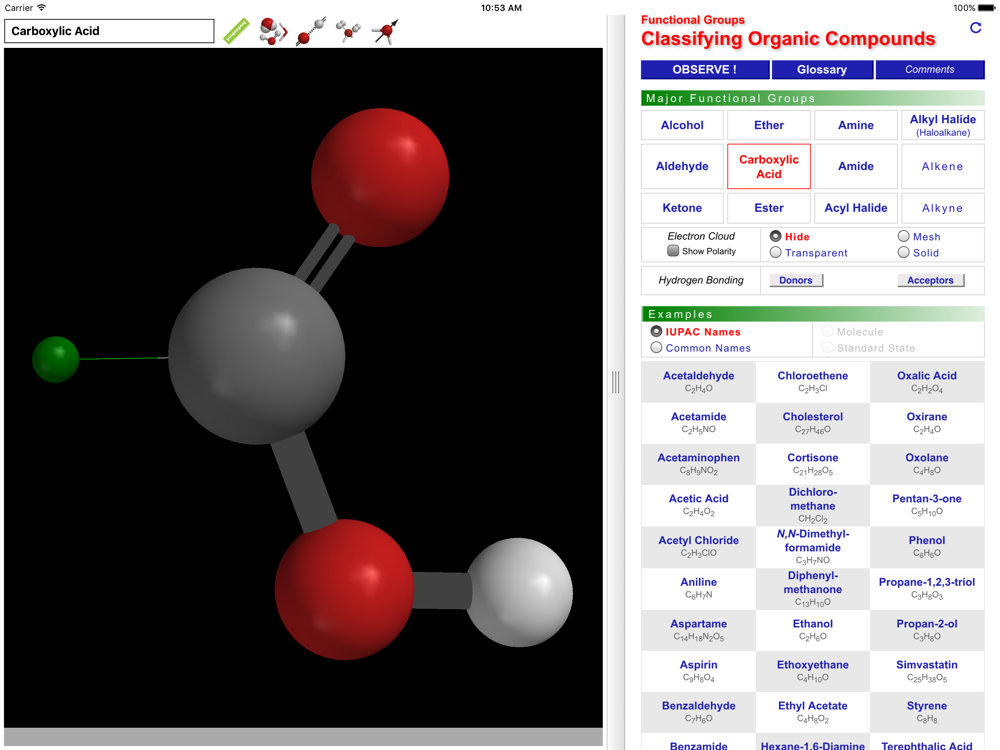Click the Carboxylic Acid name field
The image size is (1000, 750).
tap(109, 31)
